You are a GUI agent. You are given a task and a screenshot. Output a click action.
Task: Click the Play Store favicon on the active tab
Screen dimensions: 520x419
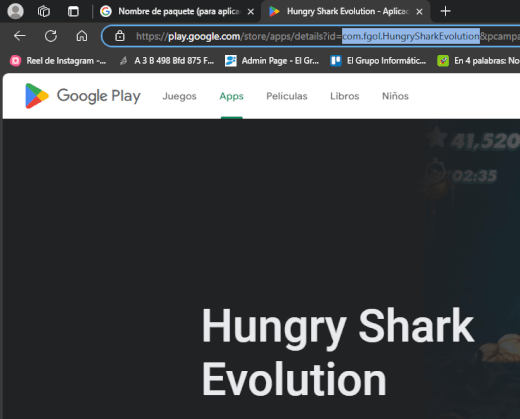click(274, 11)
